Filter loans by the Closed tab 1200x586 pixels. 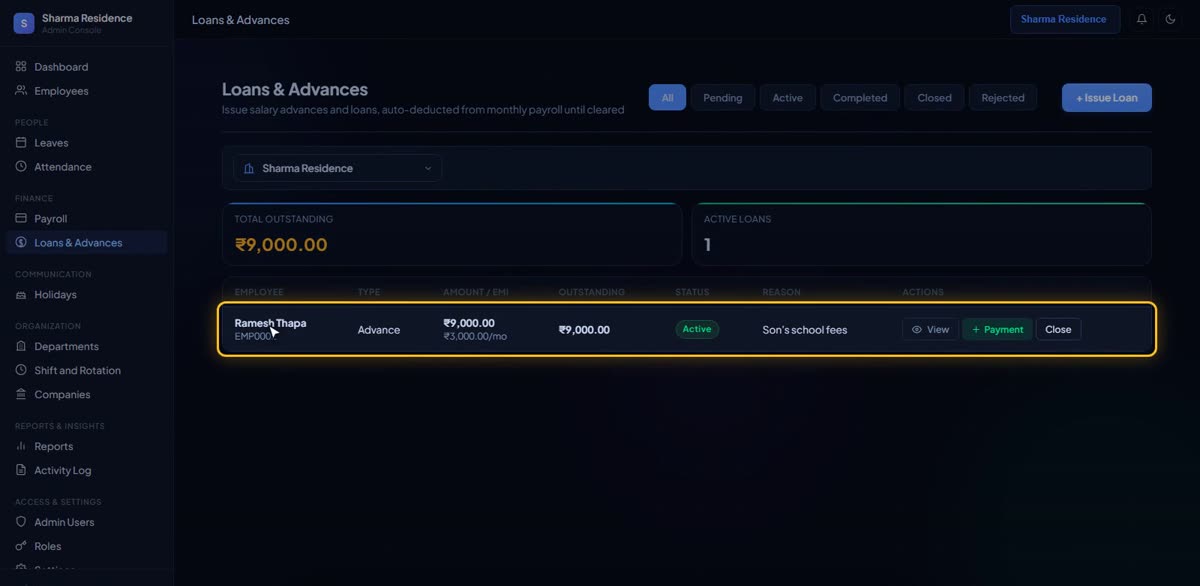point(935,98)
